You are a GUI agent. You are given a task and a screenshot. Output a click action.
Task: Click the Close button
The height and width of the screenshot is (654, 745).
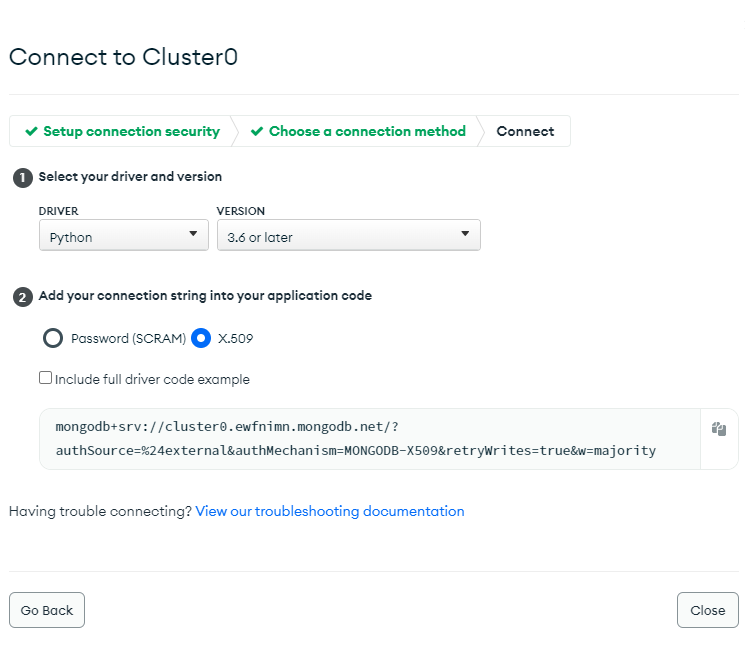707,610
